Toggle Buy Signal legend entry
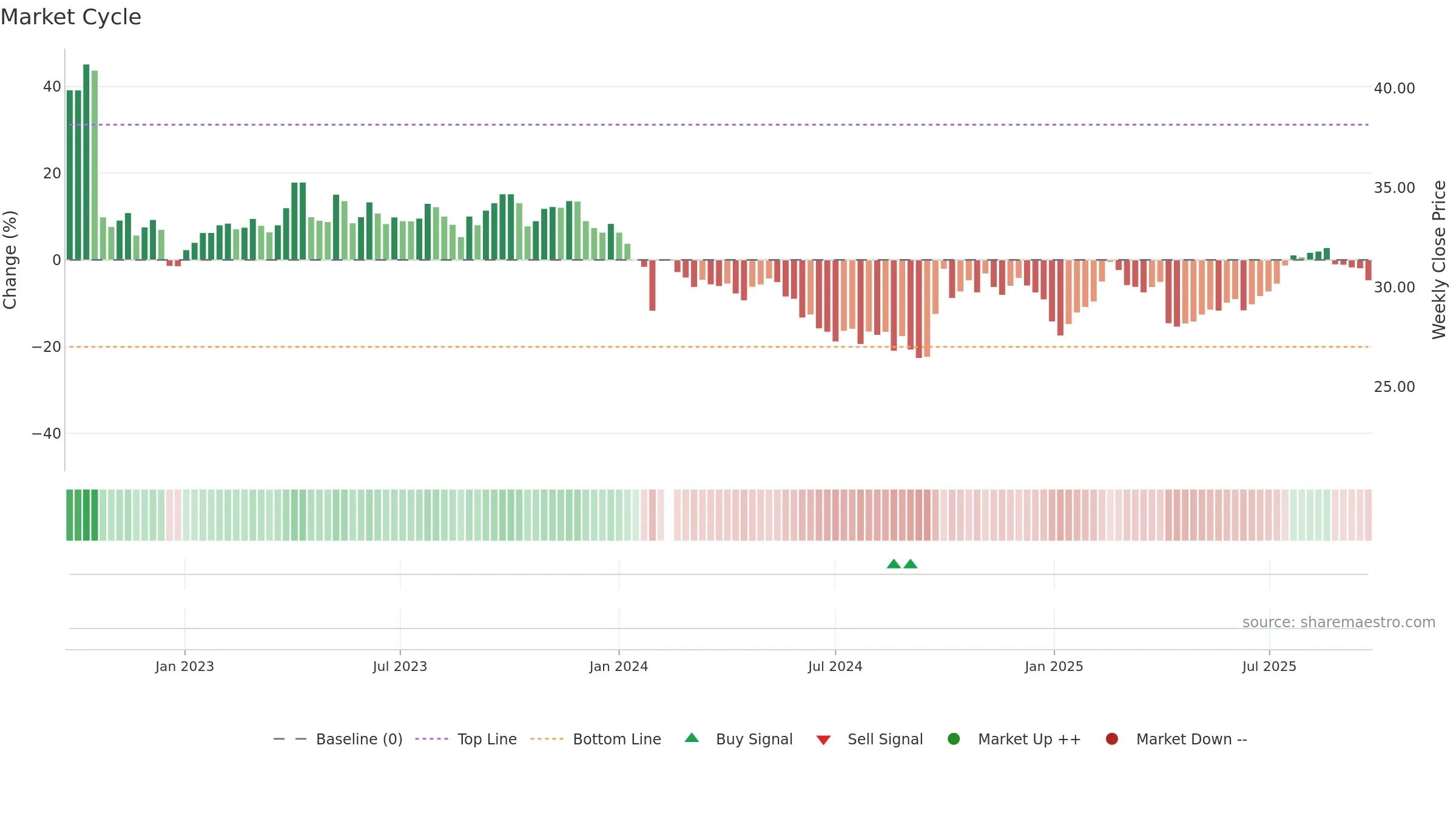The image size is (1456, 819). click(738, 739)
